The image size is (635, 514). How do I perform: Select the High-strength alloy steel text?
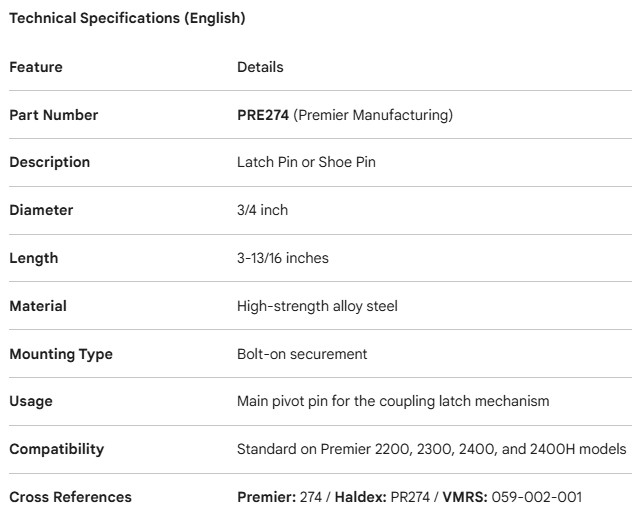pos(317,306)
